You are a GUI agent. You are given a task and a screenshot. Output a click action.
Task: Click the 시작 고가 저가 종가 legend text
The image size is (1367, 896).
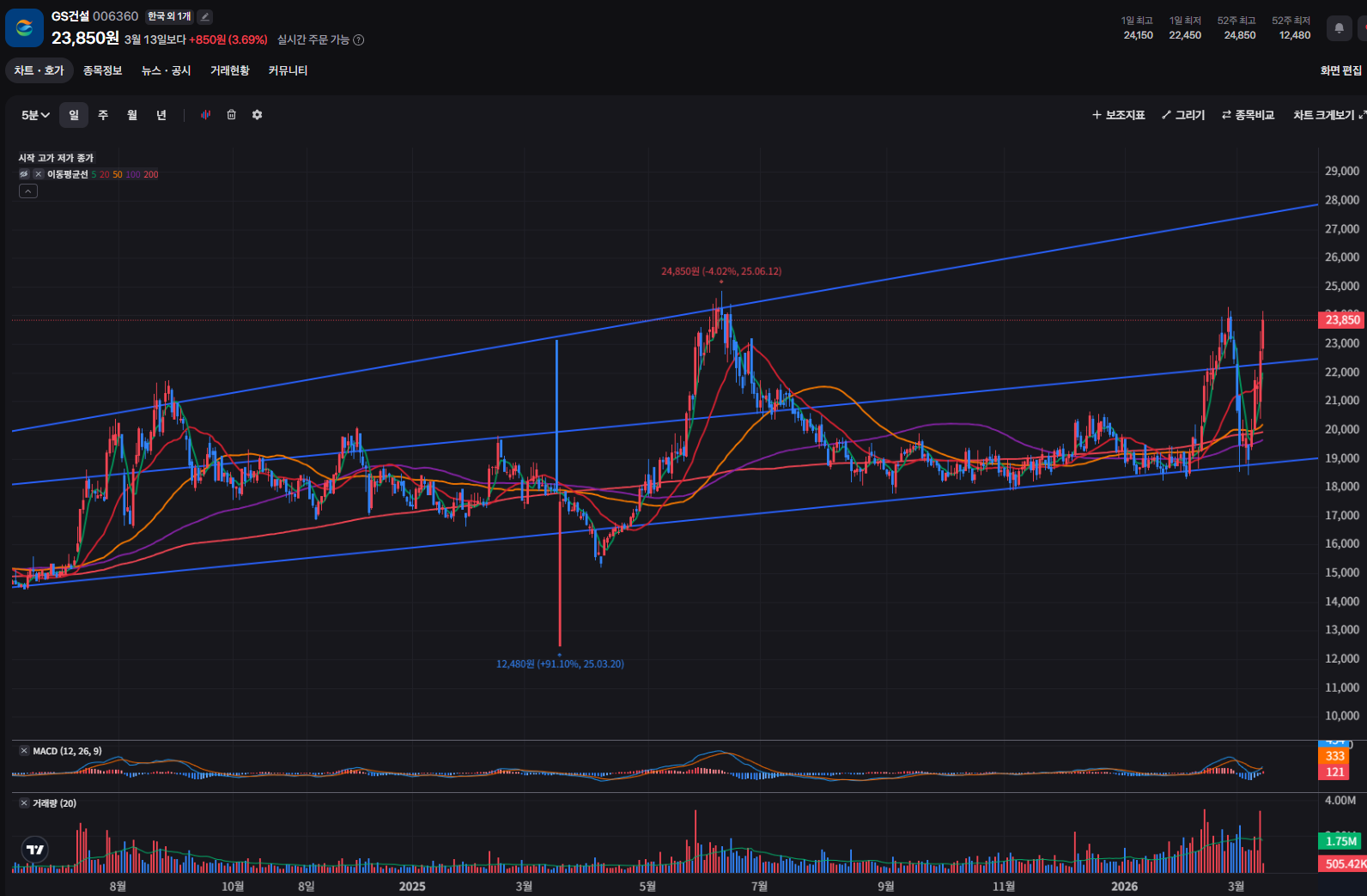pyautogui.click(x=56, y=158)
